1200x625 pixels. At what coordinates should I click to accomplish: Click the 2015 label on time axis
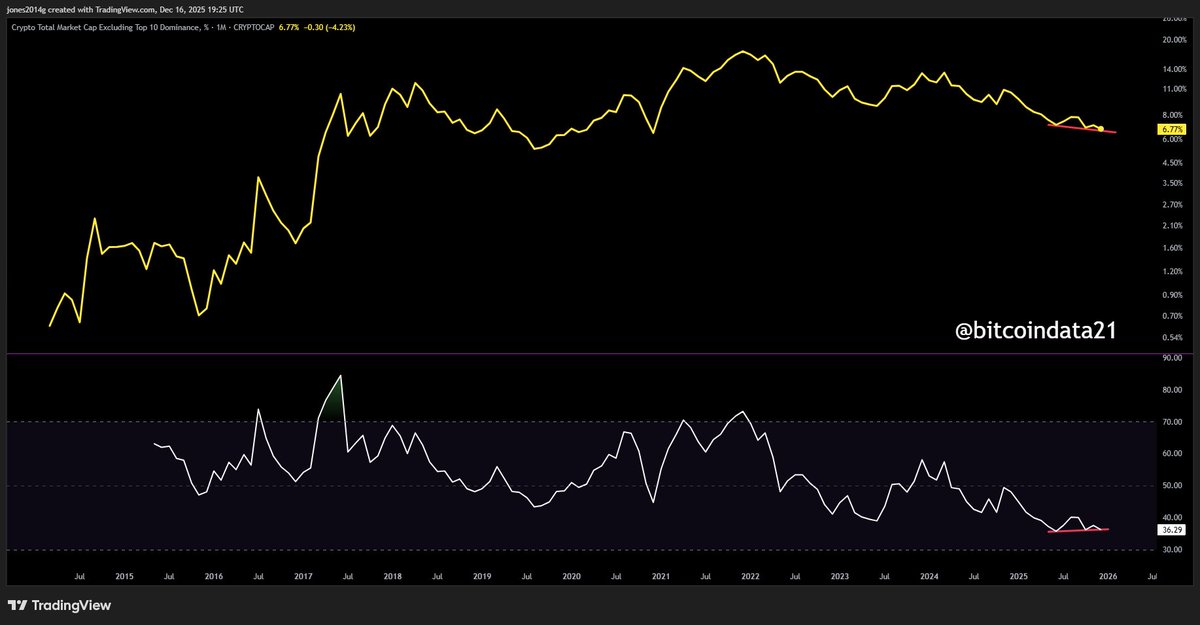[124, 577]
